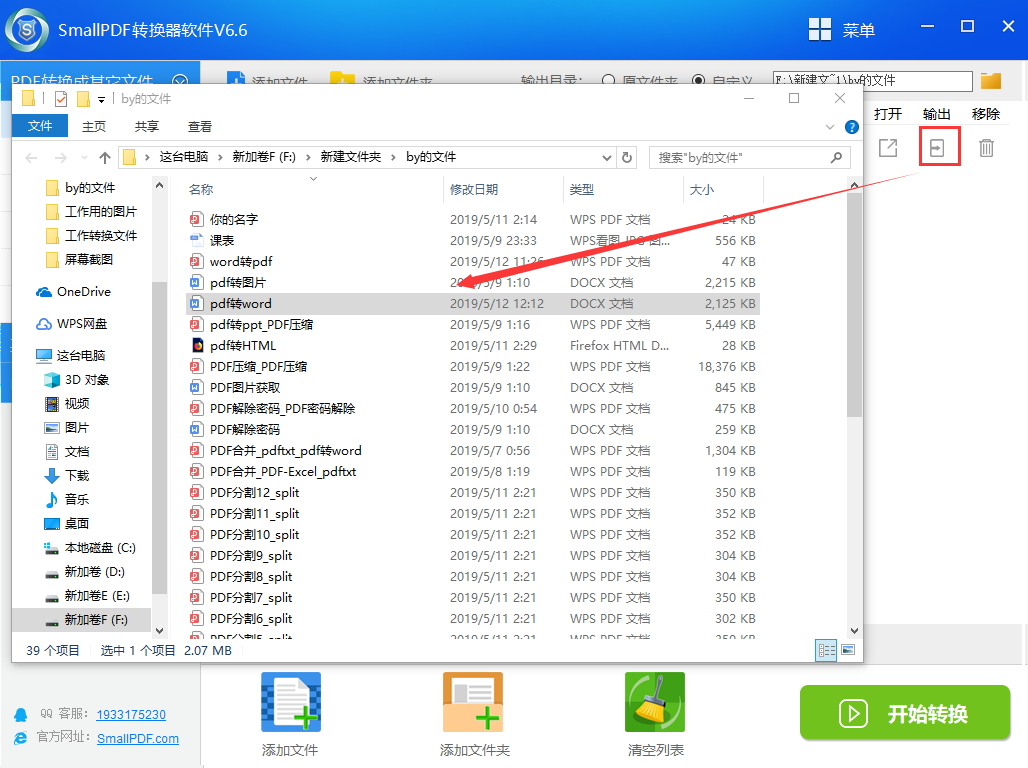Sort files by the 类型 column header
The width and height of the screenshot is (1028, 768).
[623, 190]
